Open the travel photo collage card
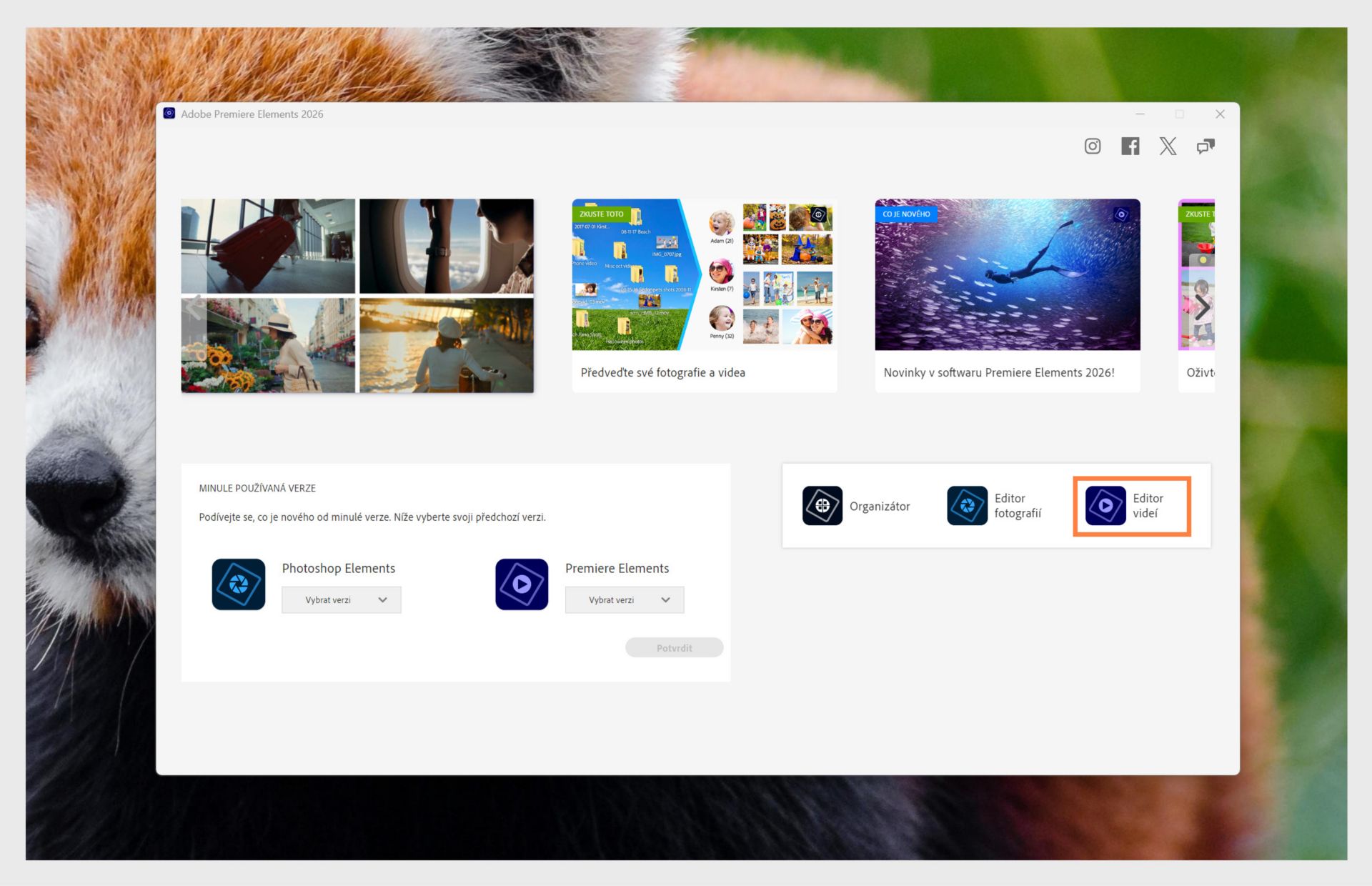The image size is (1372, 886). (357, 296)
